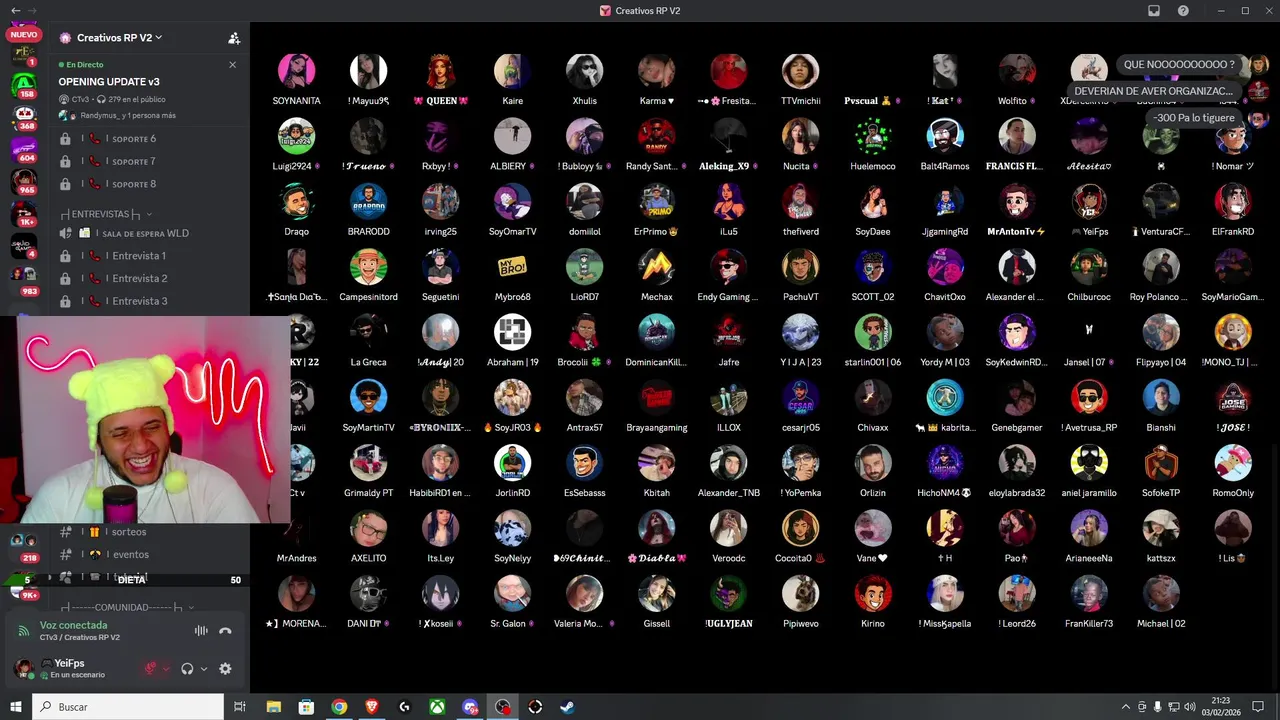Screen dimensions: 1280x720
Task: Click the Campesinitord avatar
Action: (369, 267)
